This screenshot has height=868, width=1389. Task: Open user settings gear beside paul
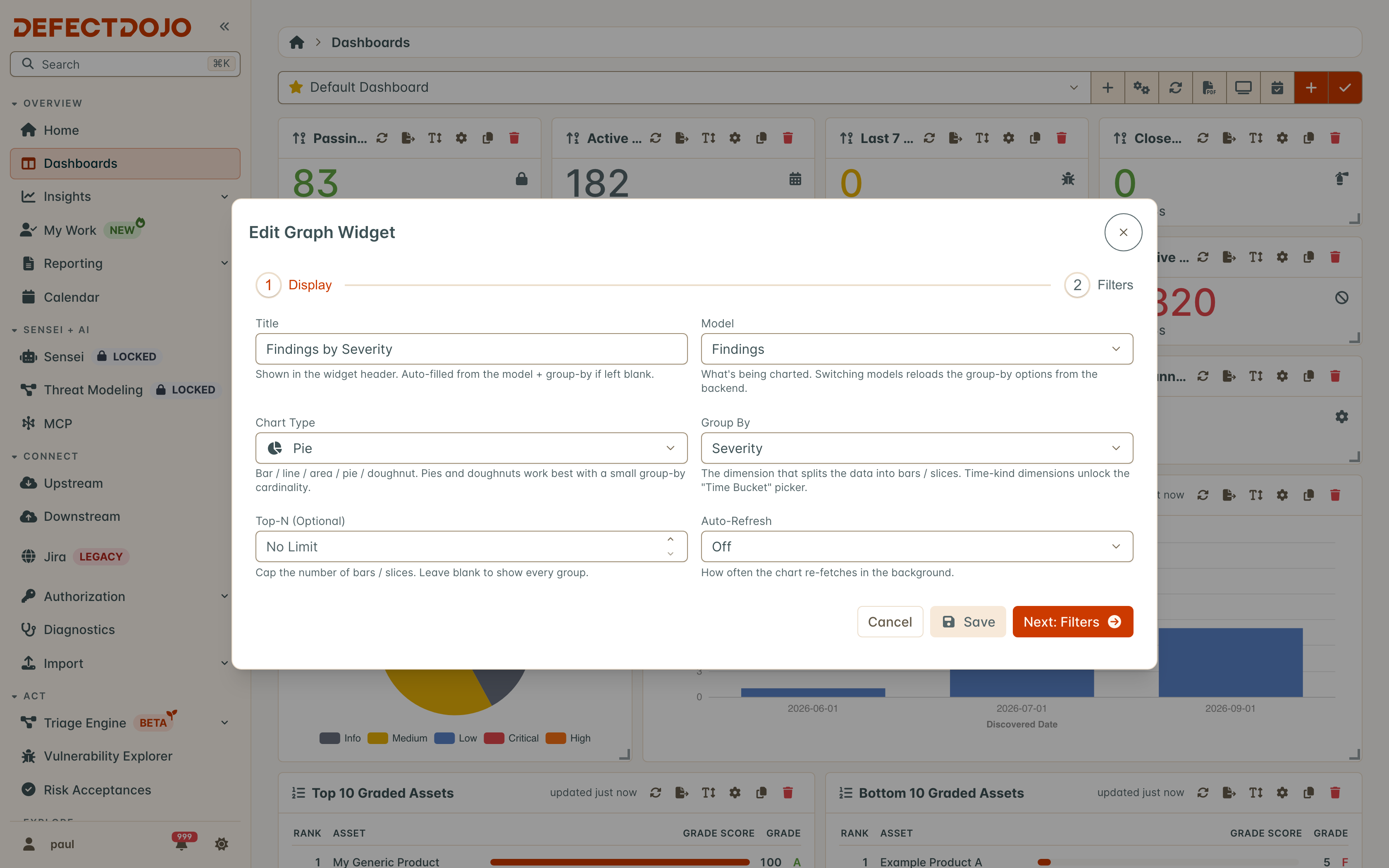[x=222, y=844]
